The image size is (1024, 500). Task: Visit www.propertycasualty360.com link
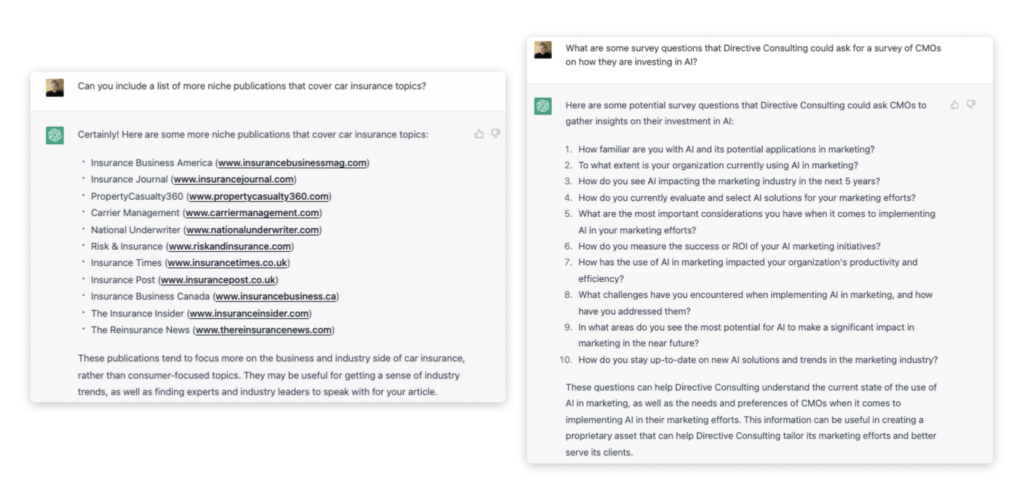coord(258,197)
